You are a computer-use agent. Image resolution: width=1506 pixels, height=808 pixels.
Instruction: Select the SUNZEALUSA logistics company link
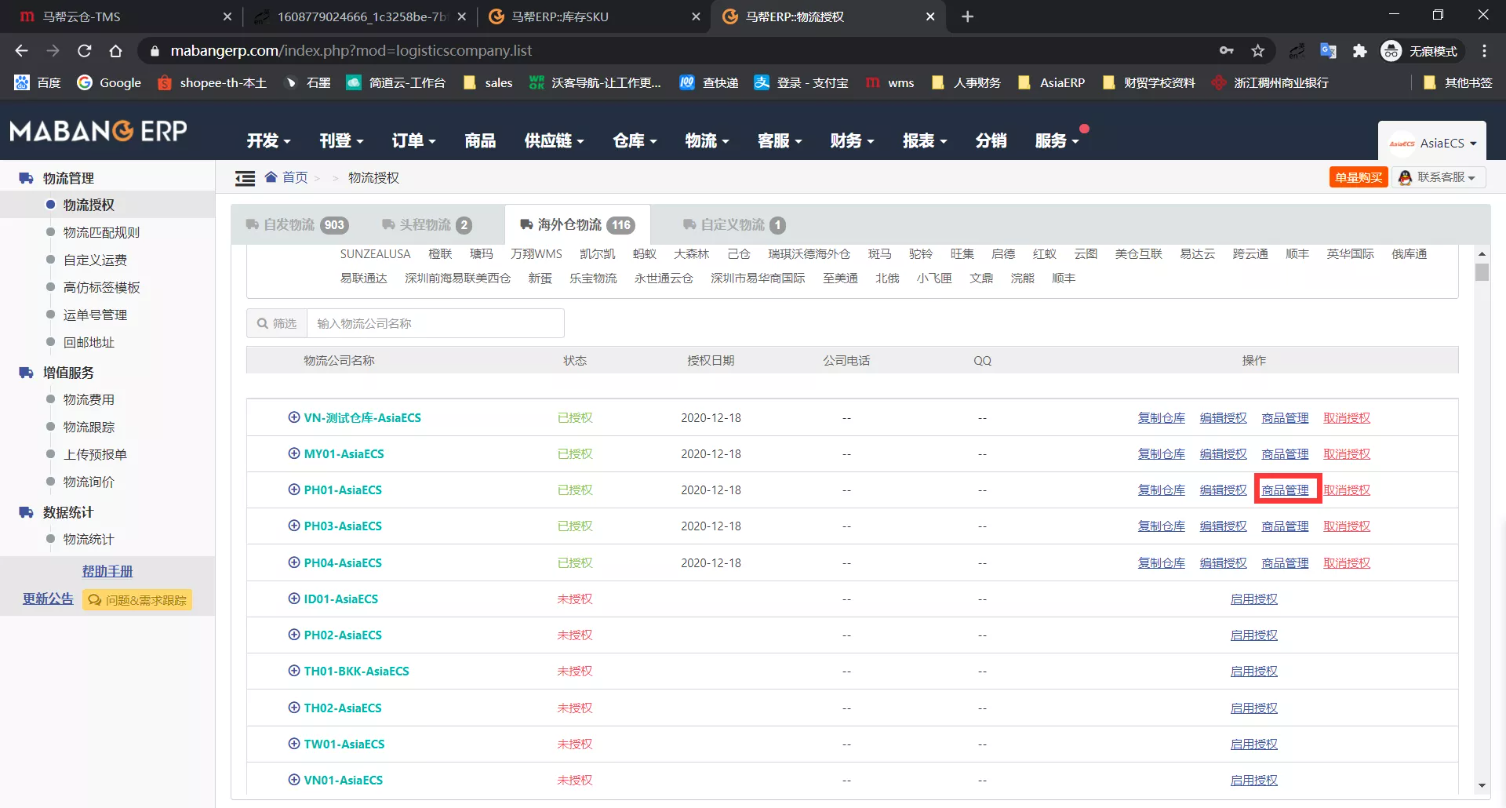click(375, 254)
